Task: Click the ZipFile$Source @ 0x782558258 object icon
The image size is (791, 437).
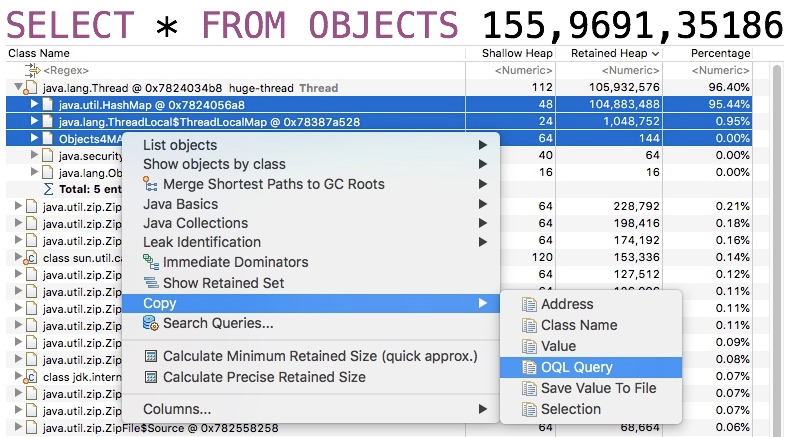Action: click(x=31, y=428)
